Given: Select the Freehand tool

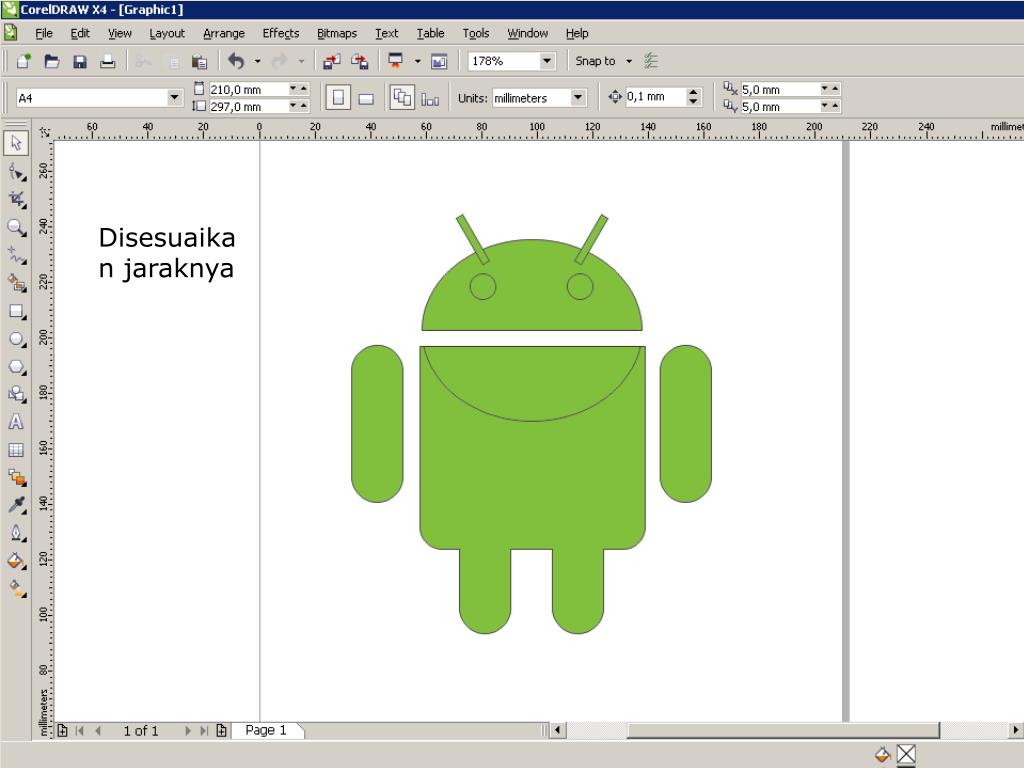Looking at the screenshot, I should point(16,255).
